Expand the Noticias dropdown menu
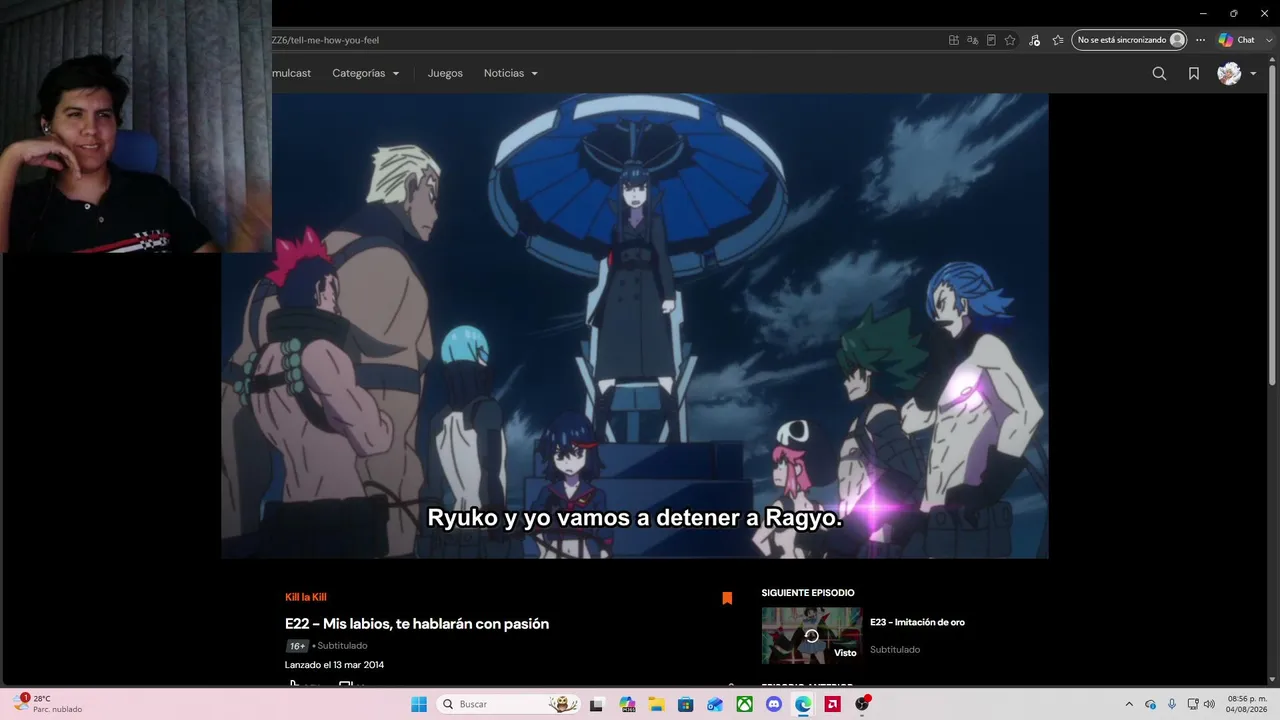This screenshot has width=1280, height=720. 511,73
